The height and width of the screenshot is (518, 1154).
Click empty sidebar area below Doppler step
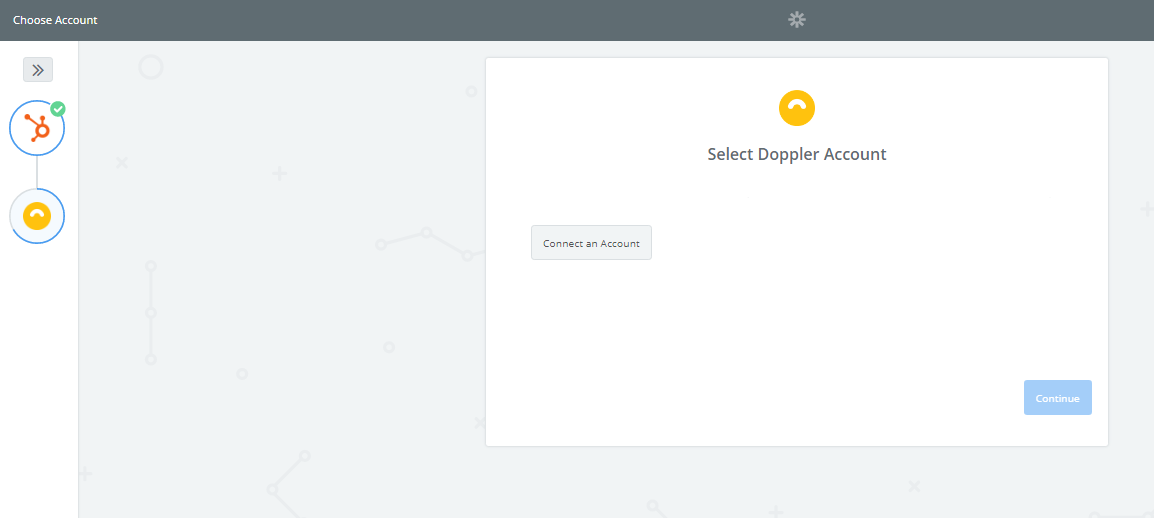click(x=38, y=383)
